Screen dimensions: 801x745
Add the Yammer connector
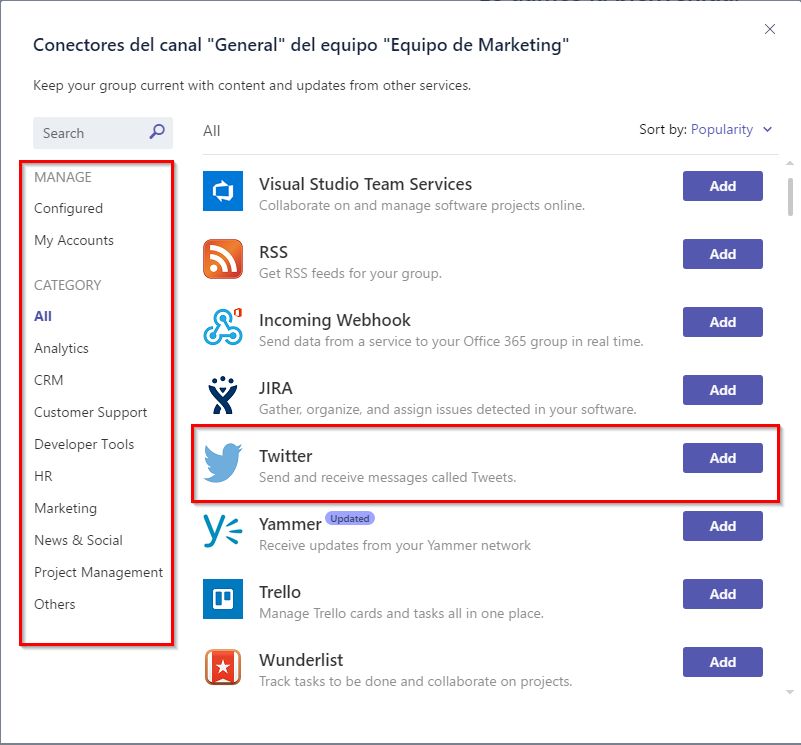722,526
